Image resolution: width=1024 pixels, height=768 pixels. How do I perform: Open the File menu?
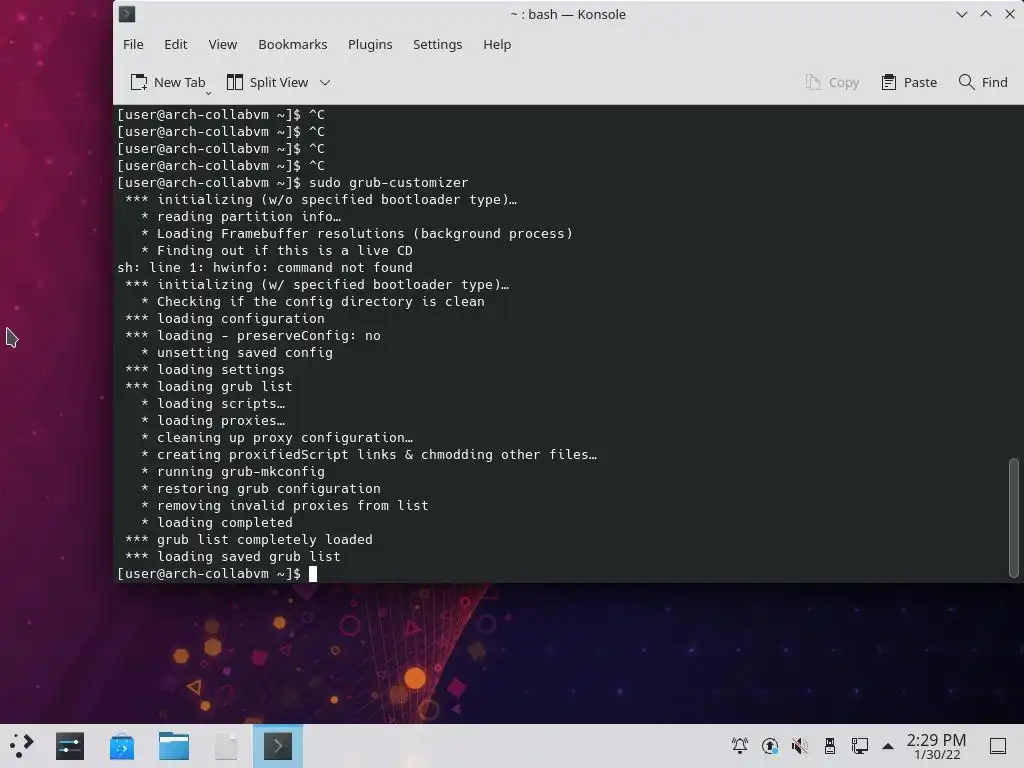[x=133, y=44]
